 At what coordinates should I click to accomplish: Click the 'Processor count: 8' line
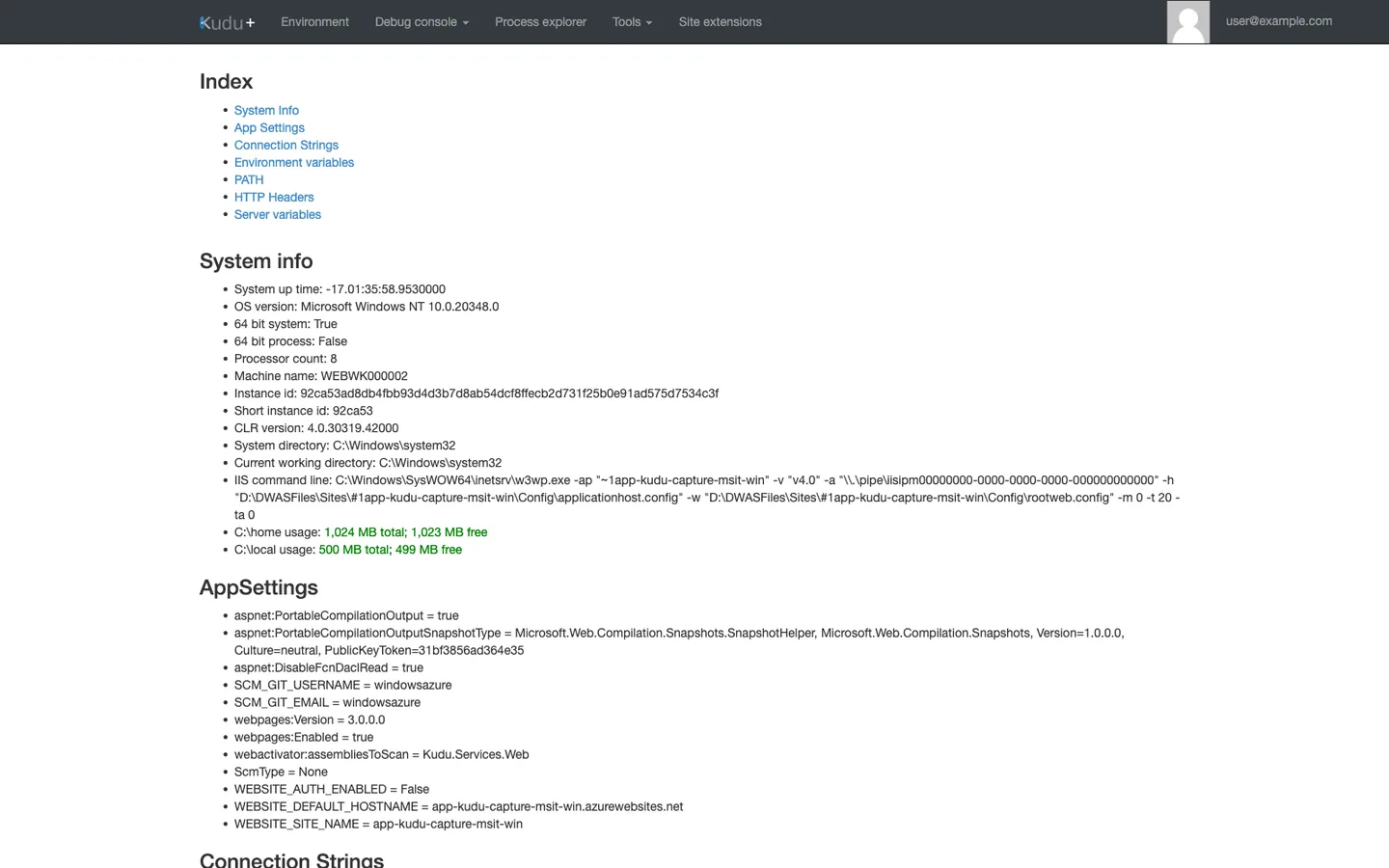click(286, 359)
